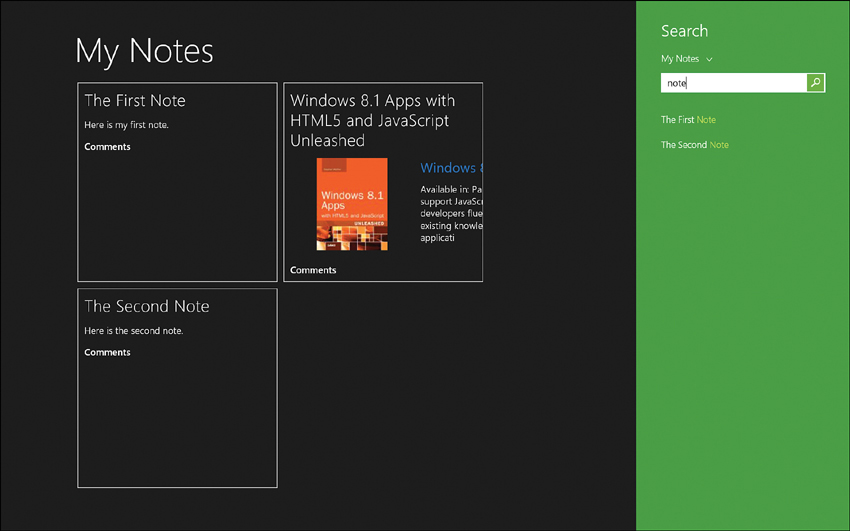Click Comments under the book cover note
850x531 pixels.
[313, 270]
